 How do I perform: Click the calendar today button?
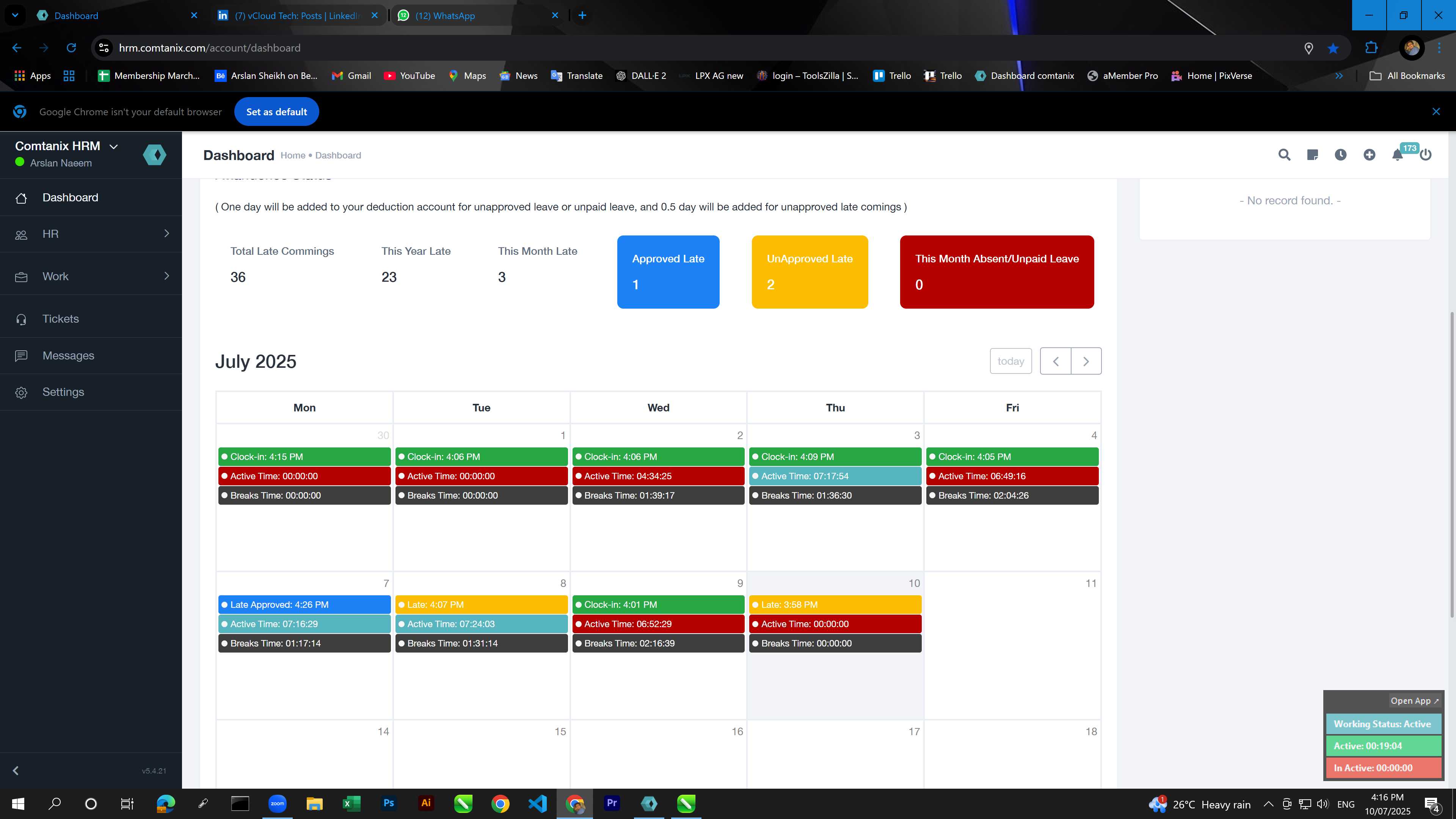point(1010,361)
